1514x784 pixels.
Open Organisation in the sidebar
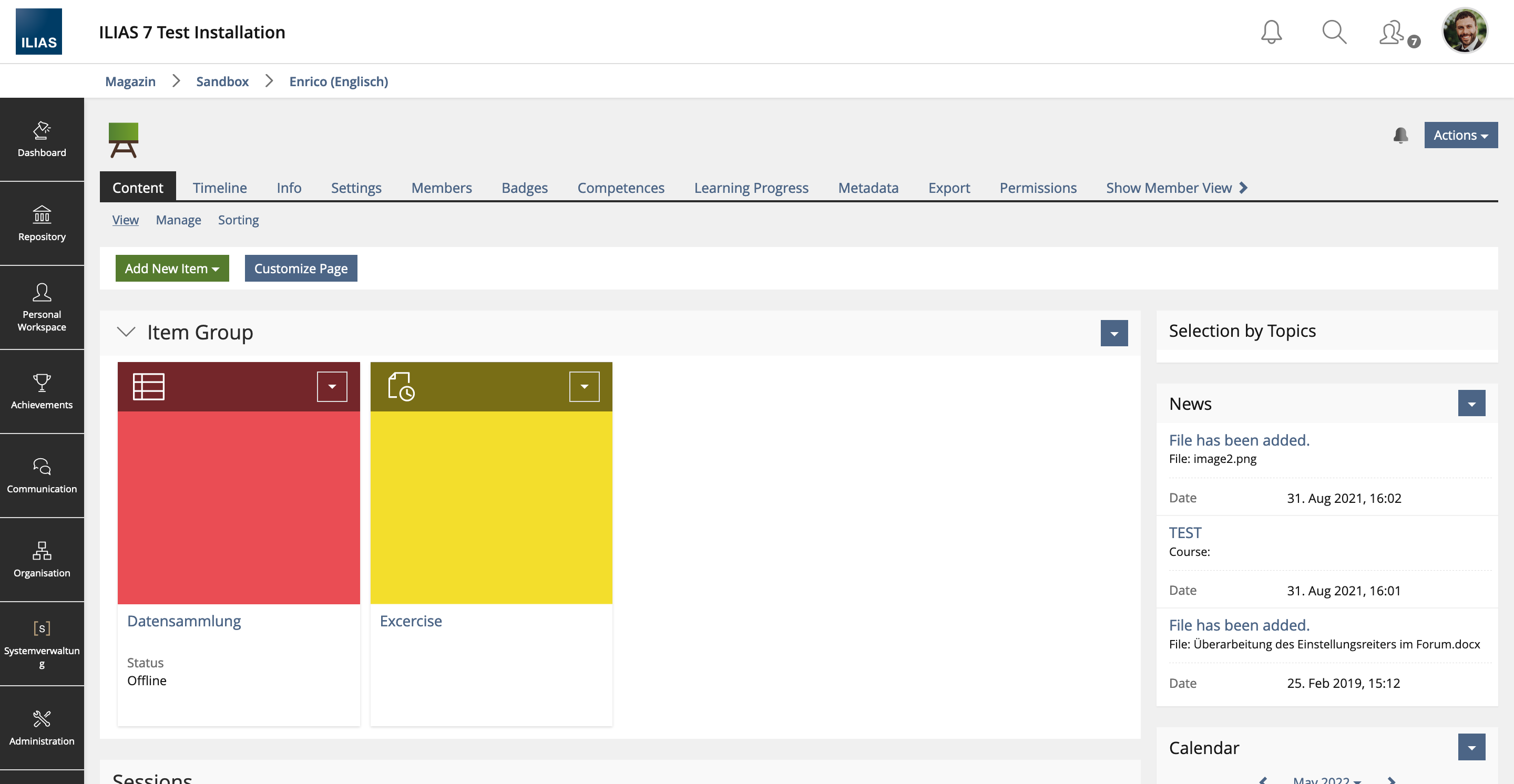(x=42, y=560)
